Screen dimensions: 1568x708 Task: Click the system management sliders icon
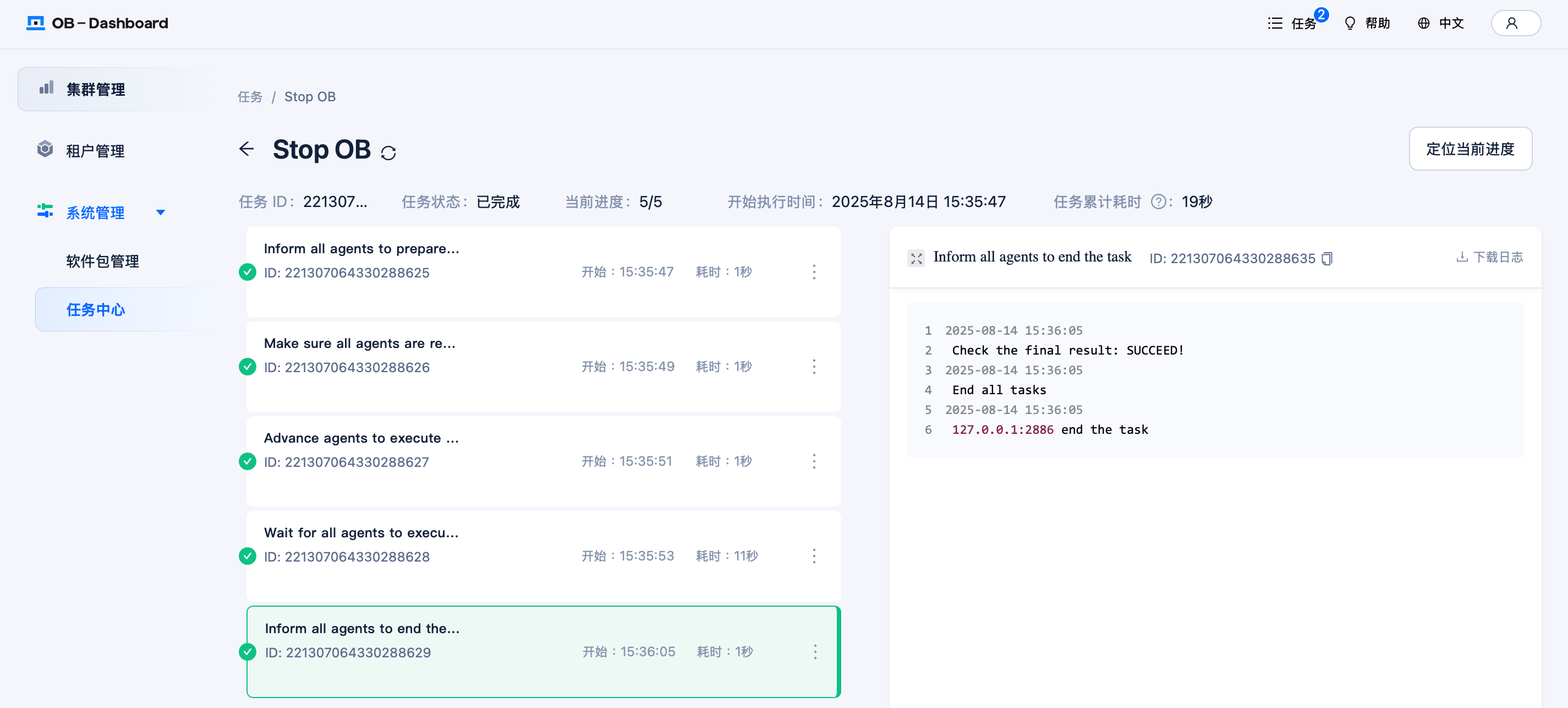click(x=45, y=211)
